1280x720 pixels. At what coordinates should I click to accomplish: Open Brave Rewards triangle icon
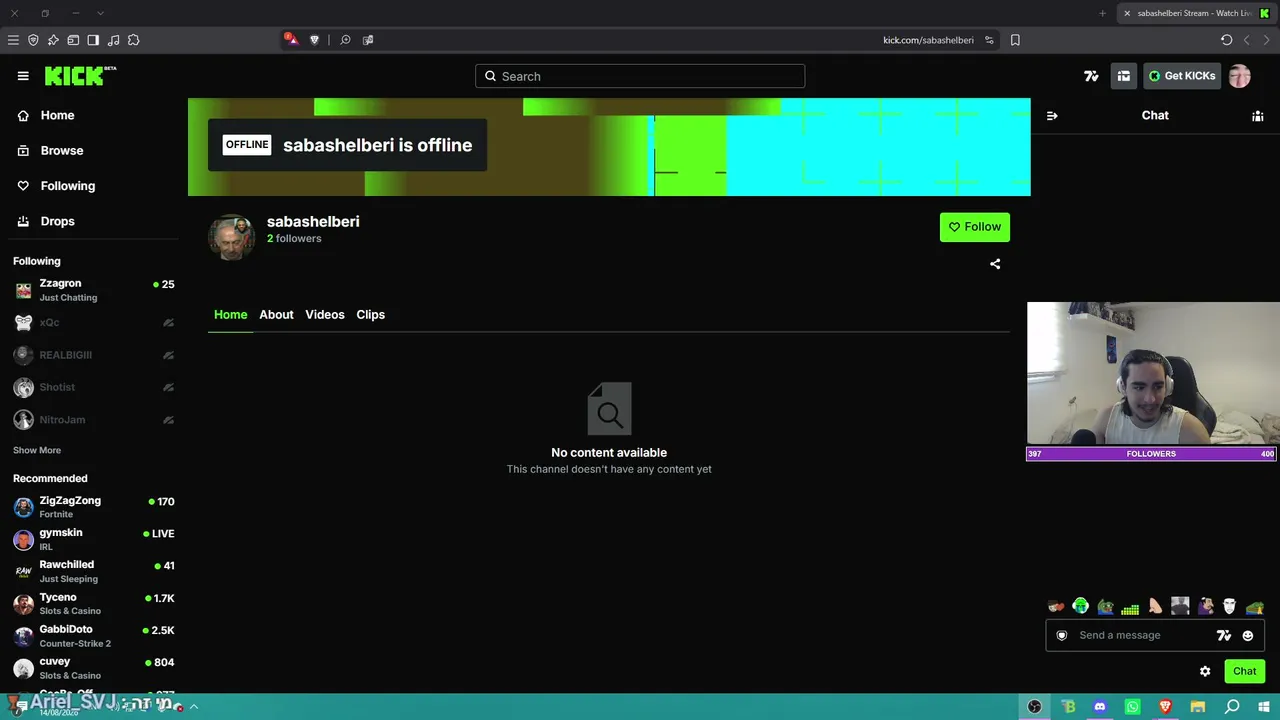click(291, 40)
